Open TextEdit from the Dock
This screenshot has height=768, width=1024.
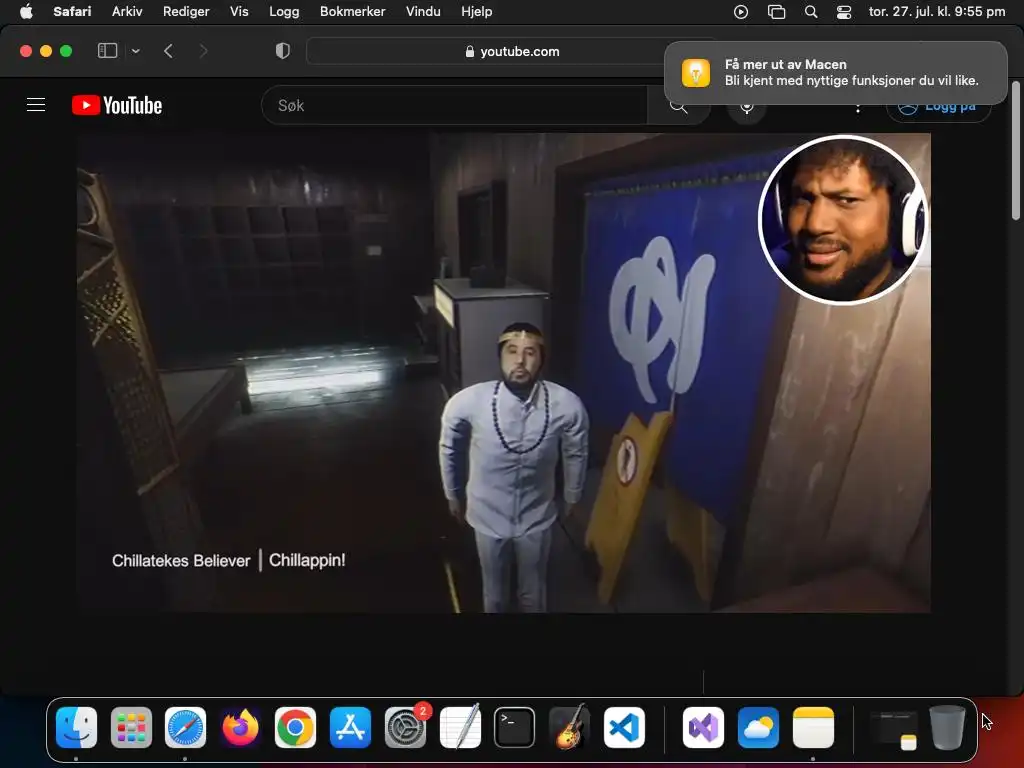coord(460,728)
